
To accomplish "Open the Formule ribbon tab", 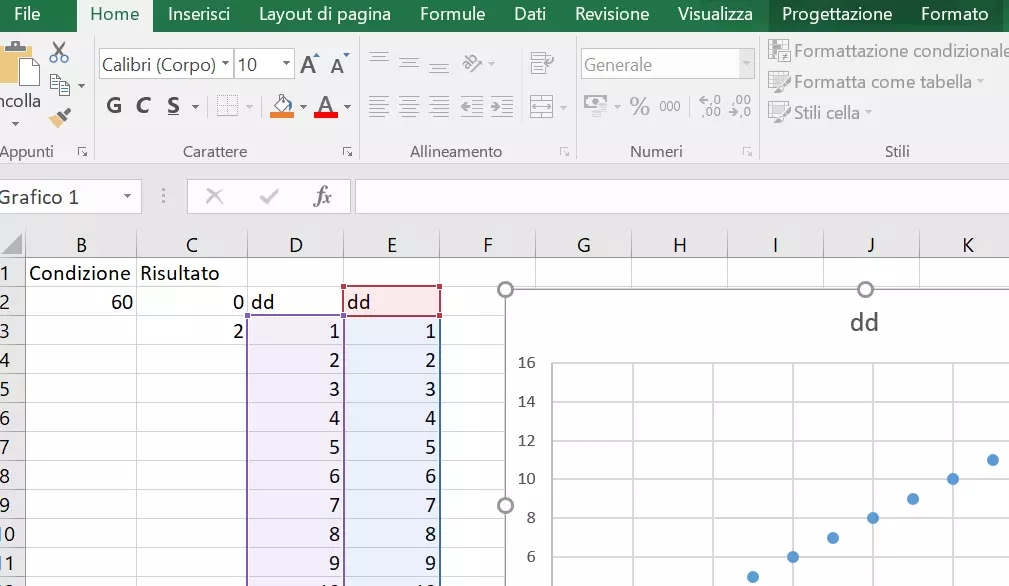I will tap(452, 15).
